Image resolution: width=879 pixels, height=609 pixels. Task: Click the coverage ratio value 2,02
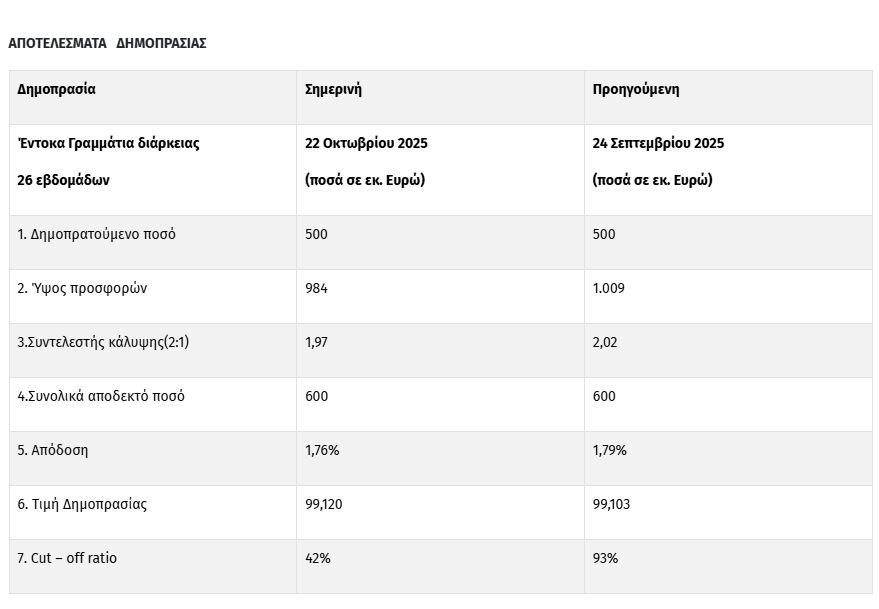click(x=605, y=342)
